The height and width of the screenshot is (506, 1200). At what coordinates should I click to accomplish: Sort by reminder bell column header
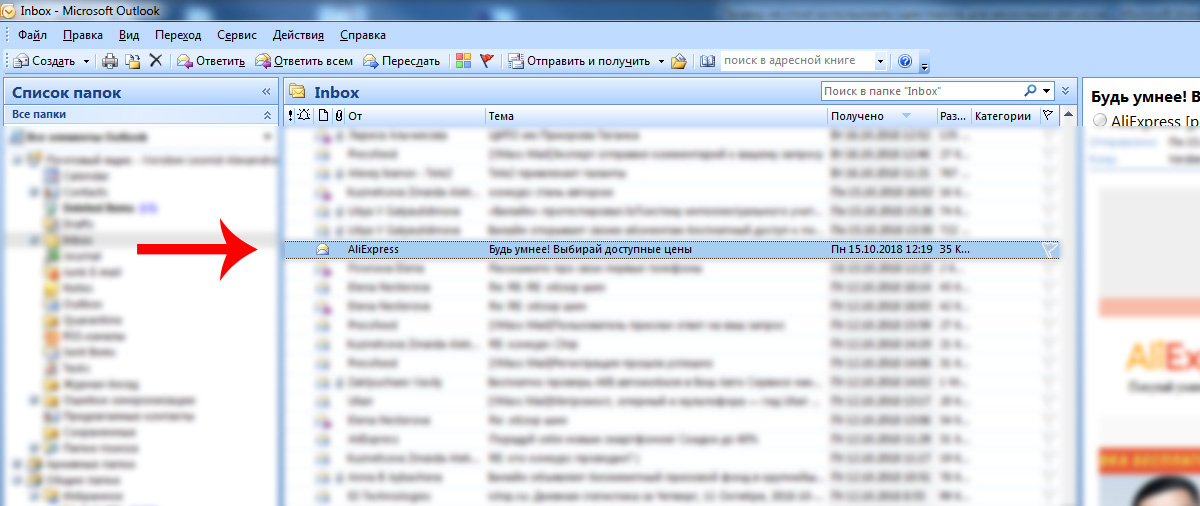pyautogui.click(x=304, y=116)
